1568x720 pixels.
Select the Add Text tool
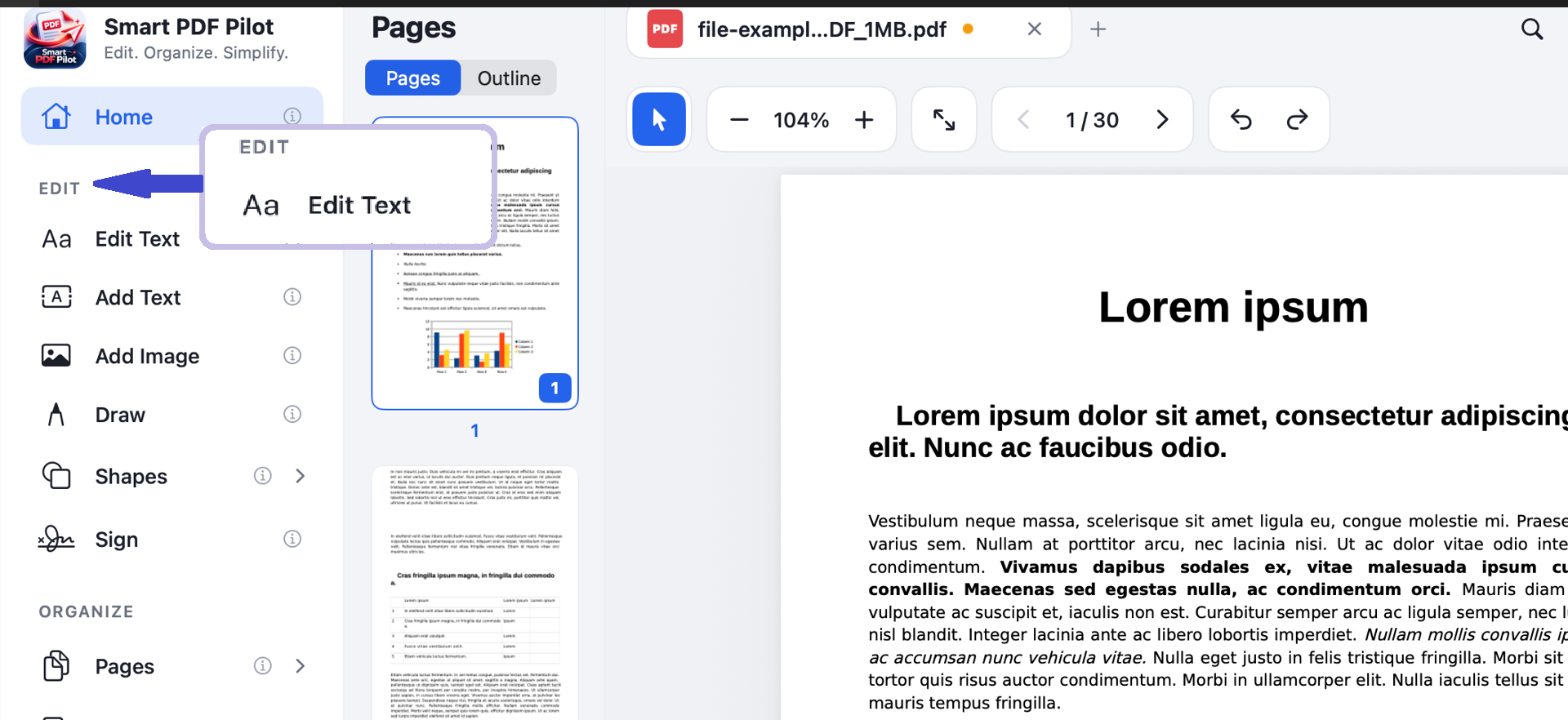(x=138, y=298)
